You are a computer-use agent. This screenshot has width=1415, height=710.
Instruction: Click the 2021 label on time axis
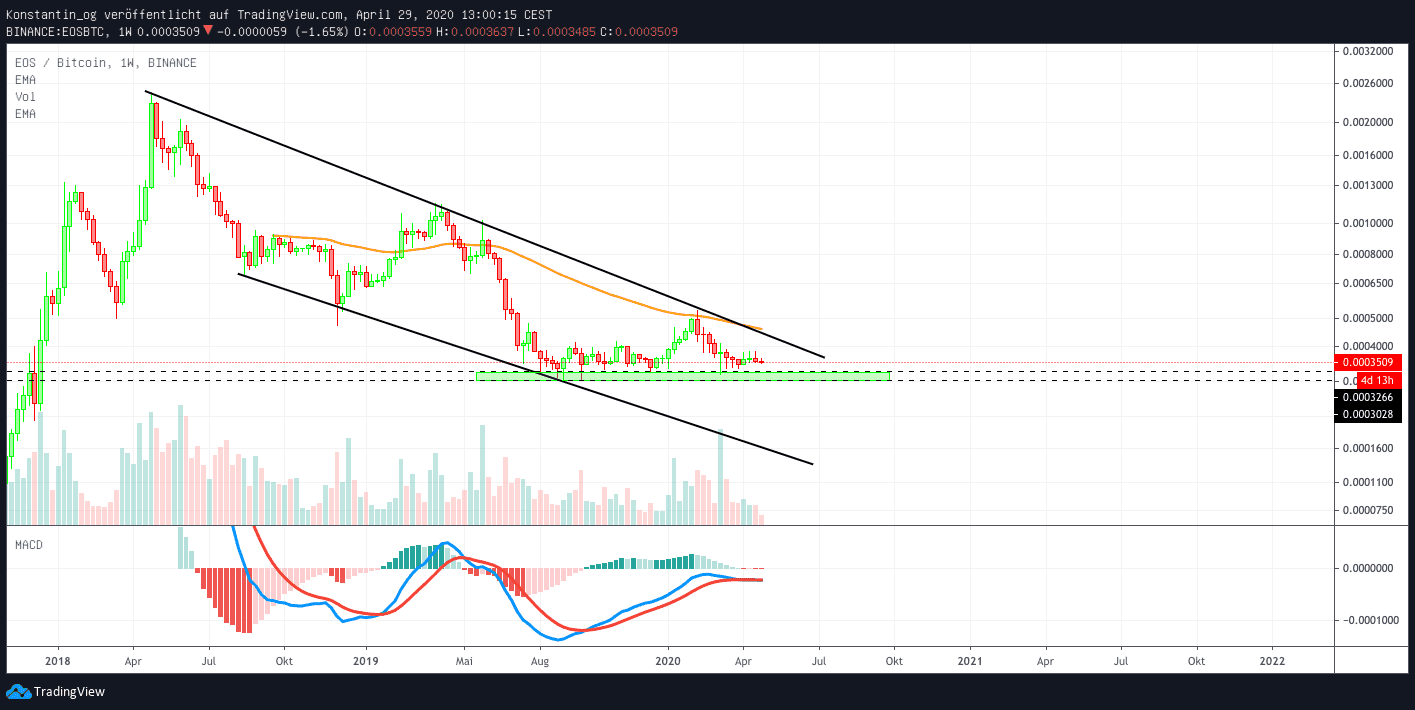[969, 661]
